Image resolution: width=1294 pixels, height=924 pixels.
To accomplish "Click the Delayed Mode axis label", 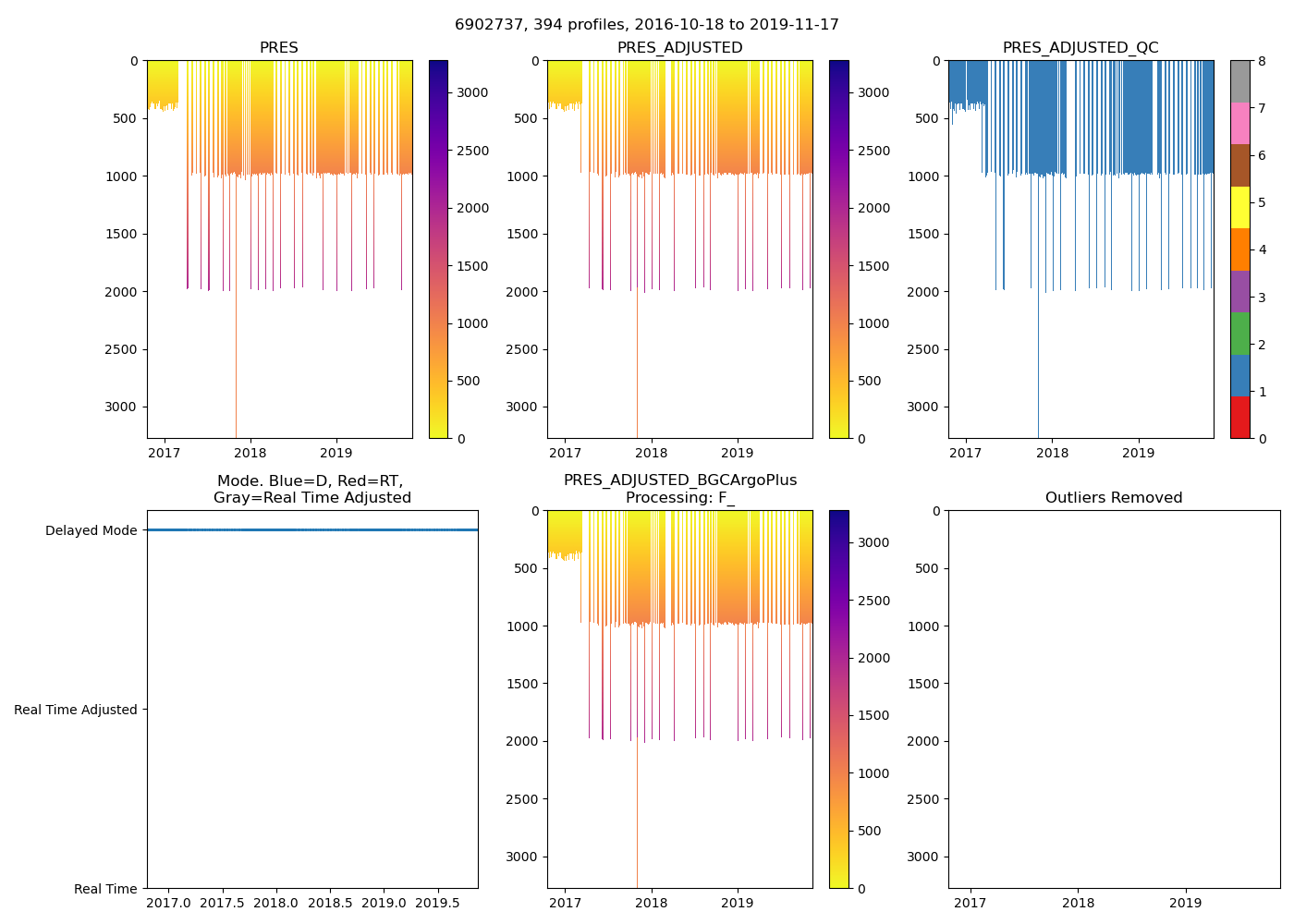I will click(x=91, y=530).
